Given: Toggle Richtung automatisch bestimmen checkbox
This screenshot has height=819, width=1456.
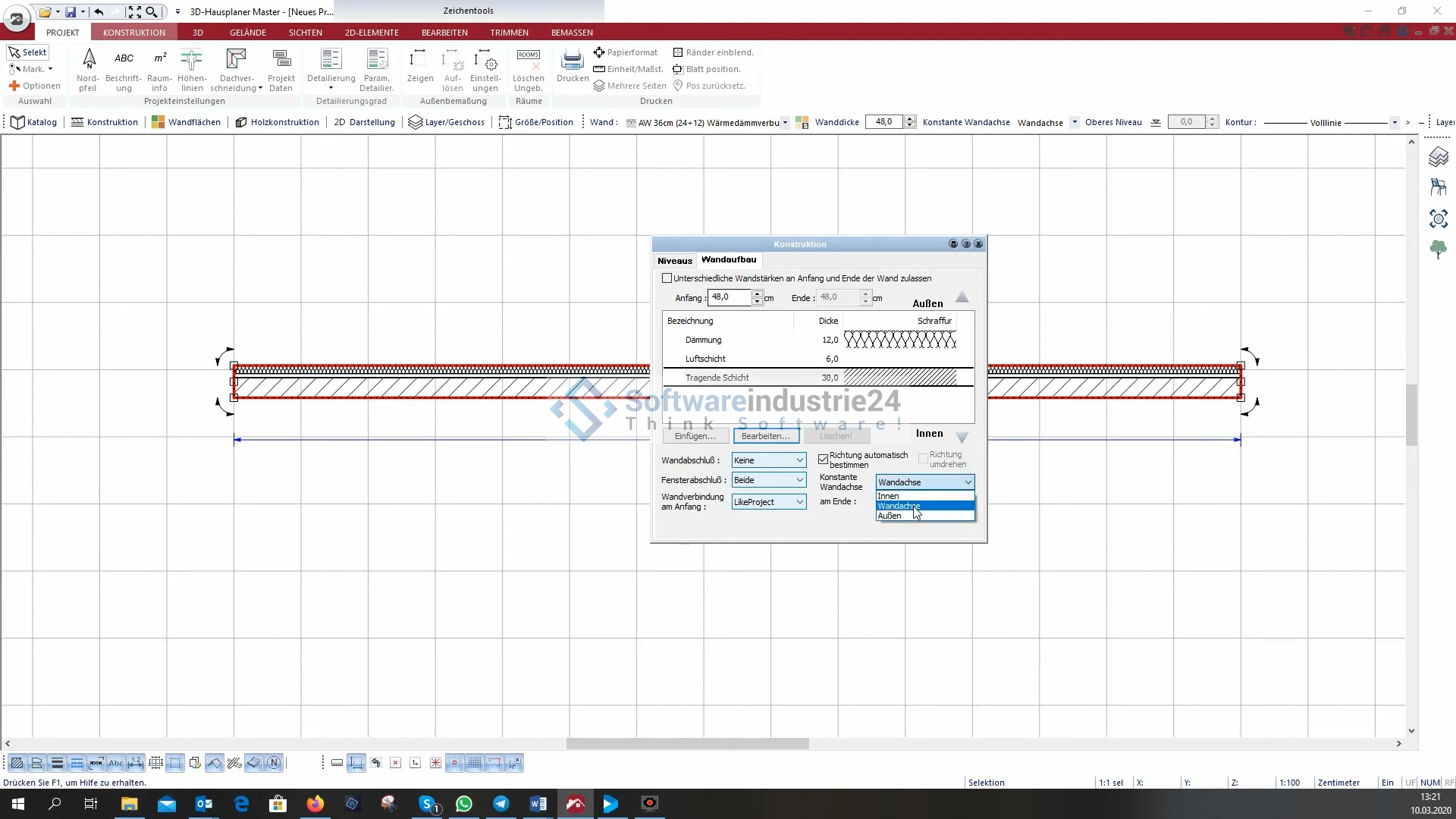Looking at the screenshot, I should (823, 460).
